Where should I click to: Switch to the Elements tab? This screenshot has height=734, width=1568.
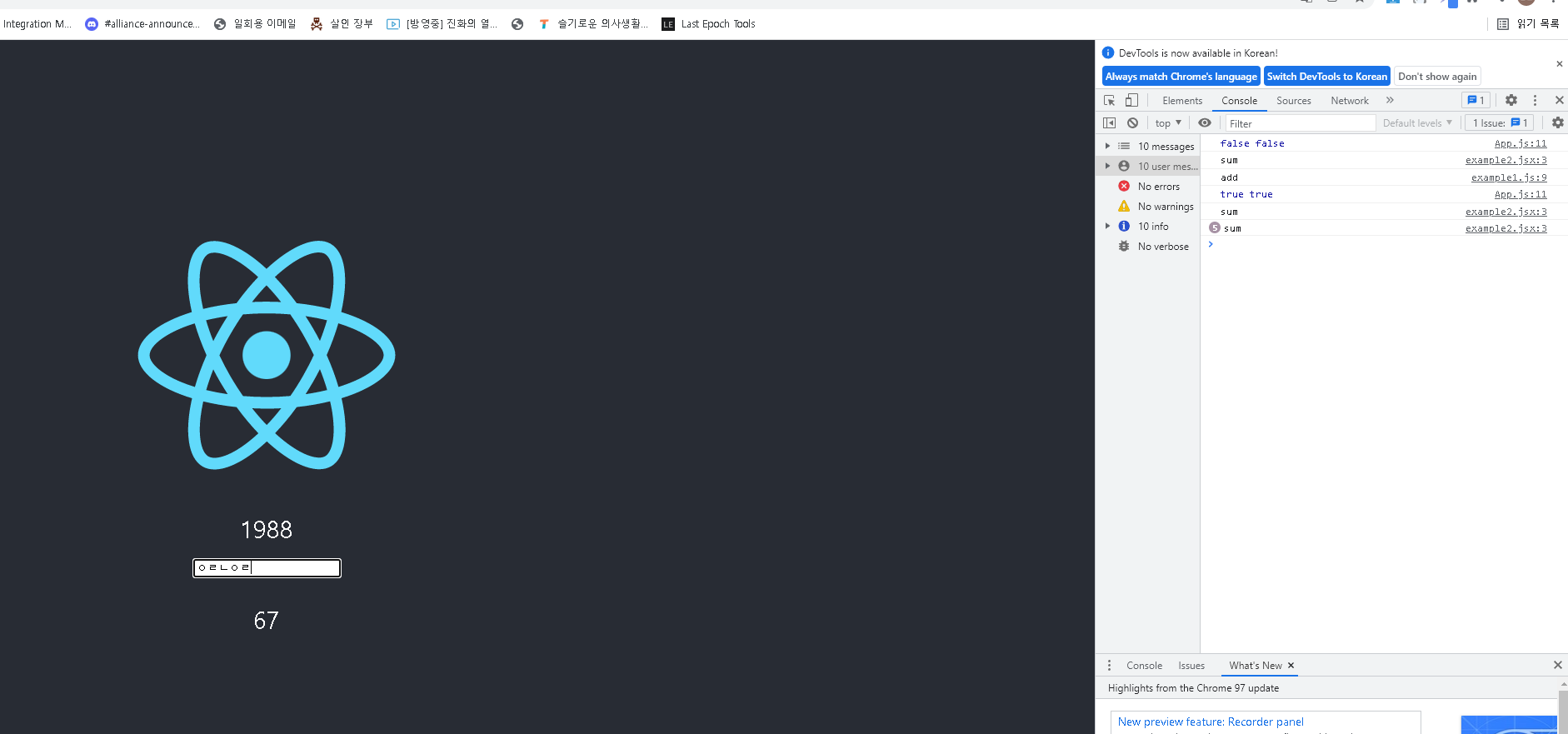(x=1182, y=100)
